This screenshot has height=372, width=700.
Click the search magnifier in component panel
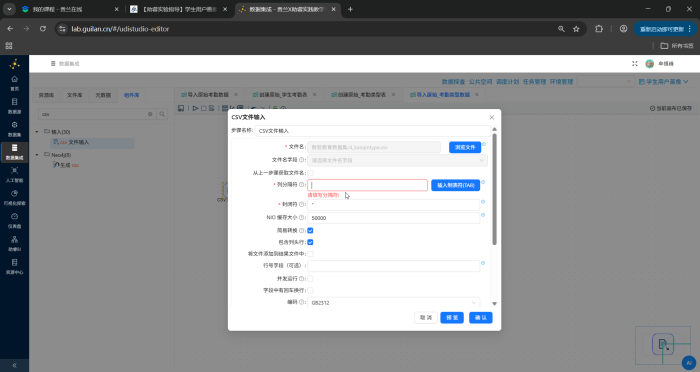tap(162, 114)
